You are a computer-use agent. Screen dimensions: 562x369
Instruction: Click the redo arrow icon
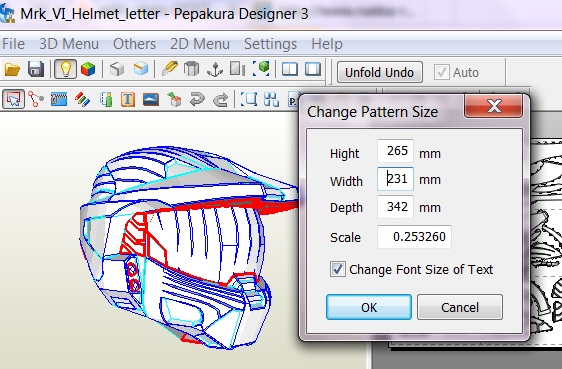[220, 99]
